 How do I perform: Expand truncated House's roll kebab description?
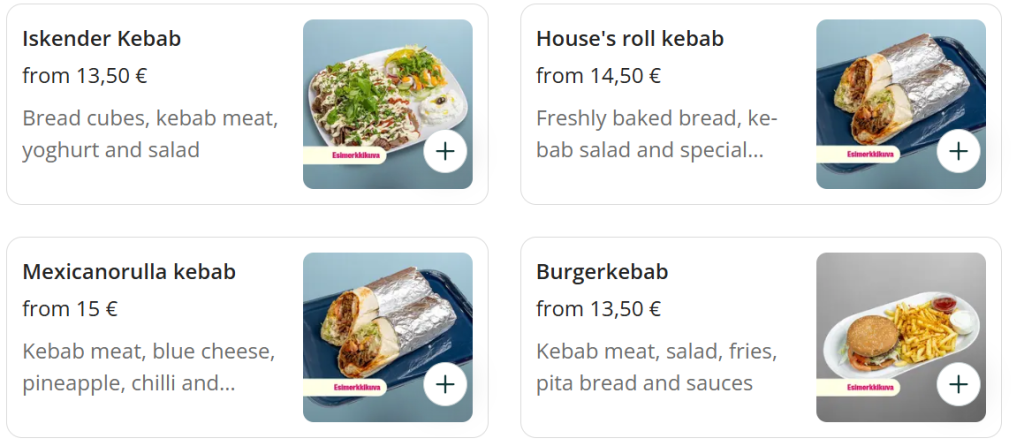pos(656,135)
